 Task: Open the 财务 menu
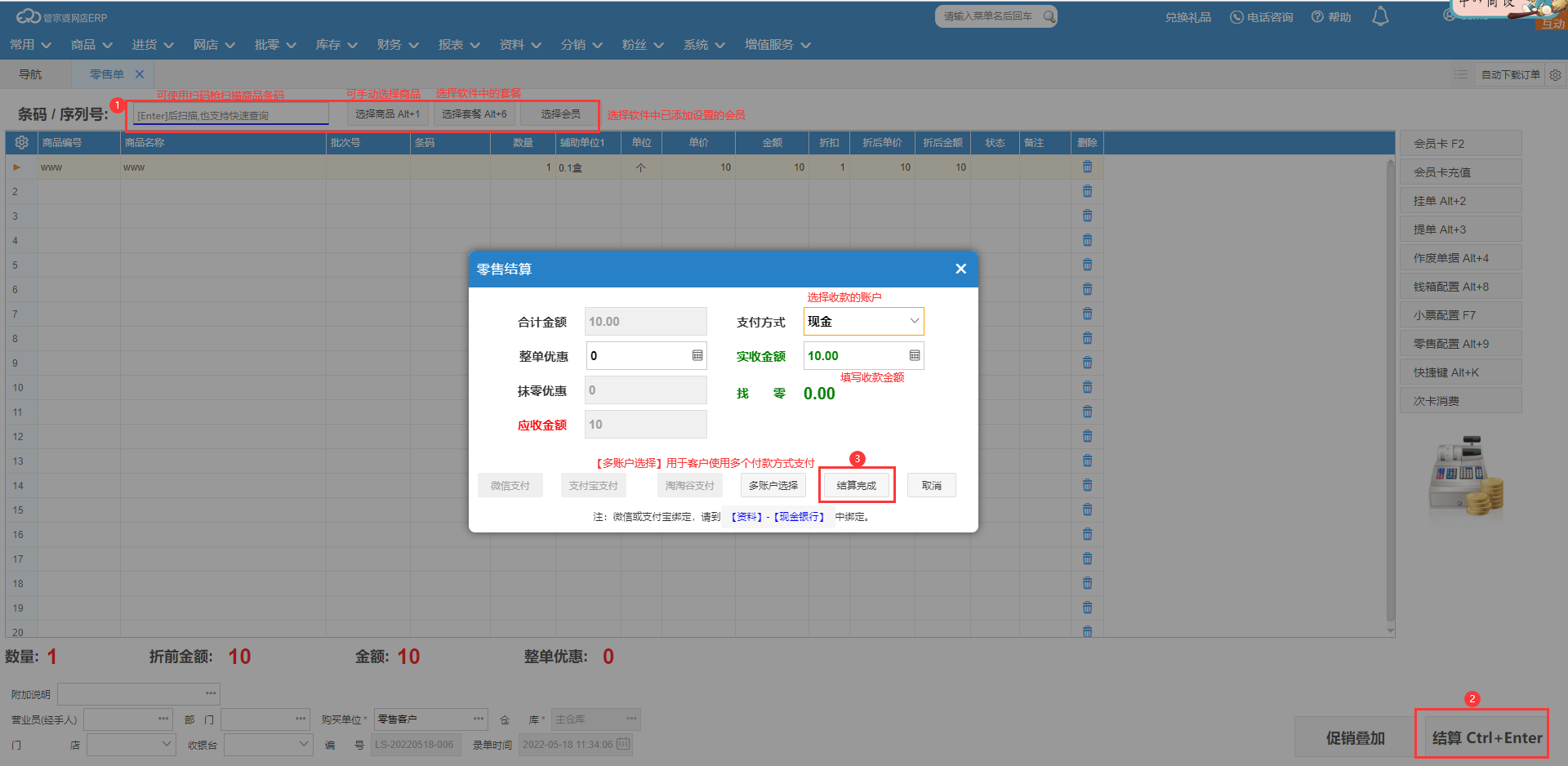(x=397, y=45)
